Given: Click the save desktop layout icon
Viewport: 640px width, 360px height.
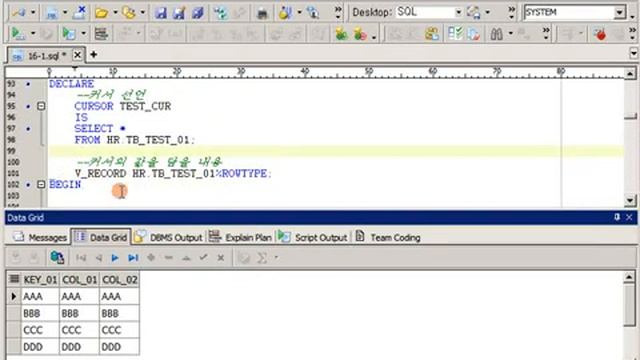Looking at the screenshot, I should [473, 13].
